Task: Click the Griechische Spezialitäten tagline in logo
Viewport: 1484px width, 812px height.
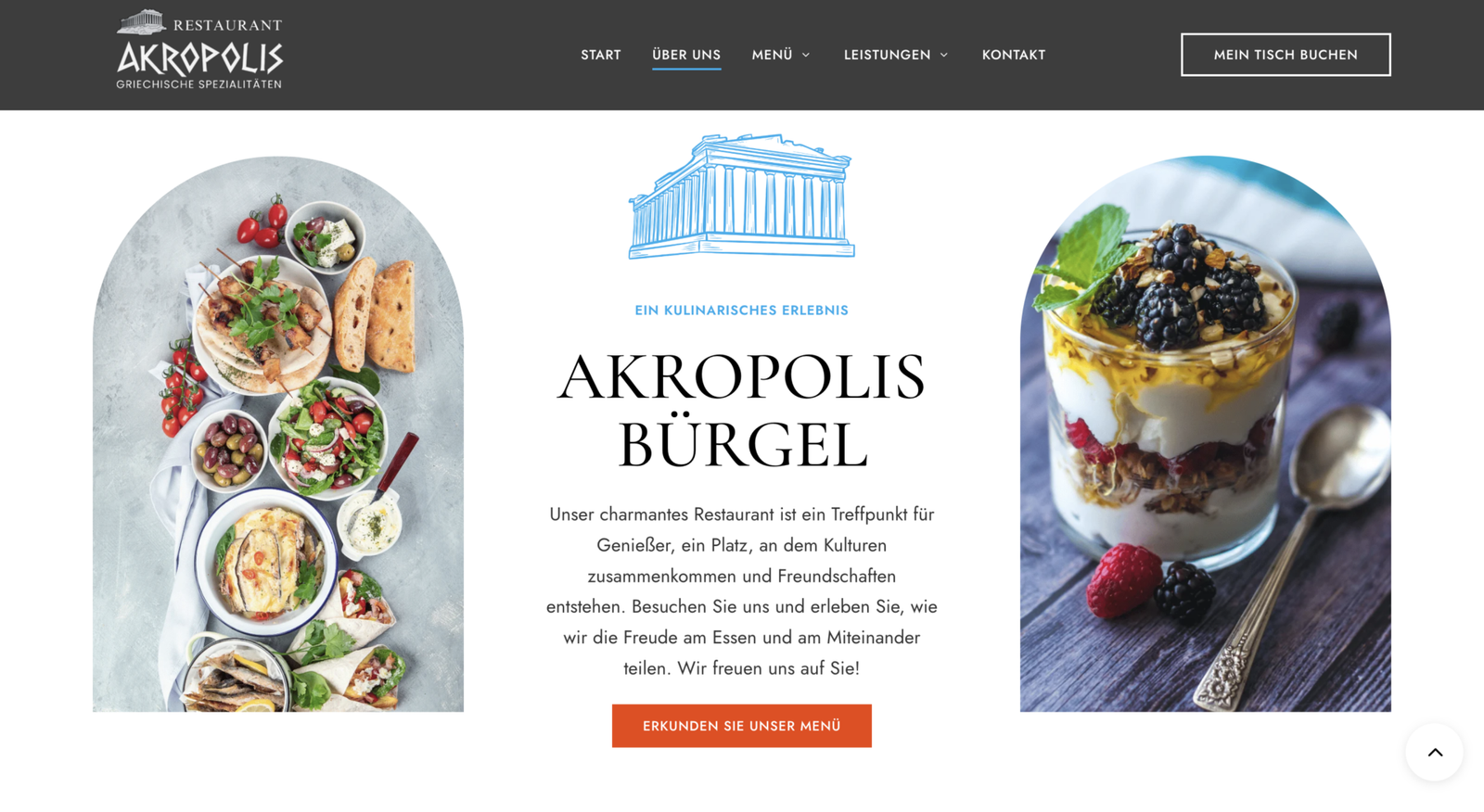Action: point(198,84)
